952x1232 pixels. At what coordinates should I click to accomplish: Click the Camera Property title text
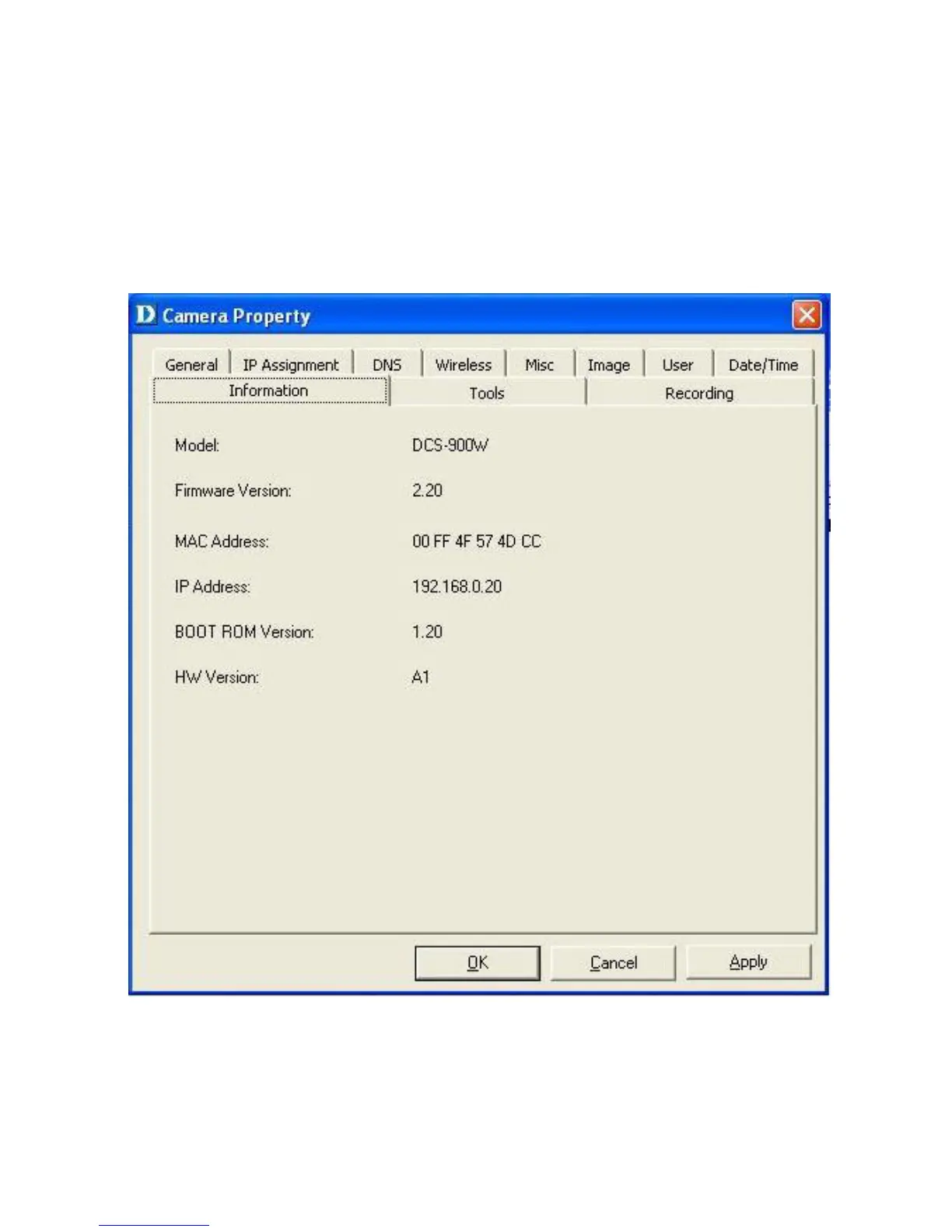click(236, 316)
